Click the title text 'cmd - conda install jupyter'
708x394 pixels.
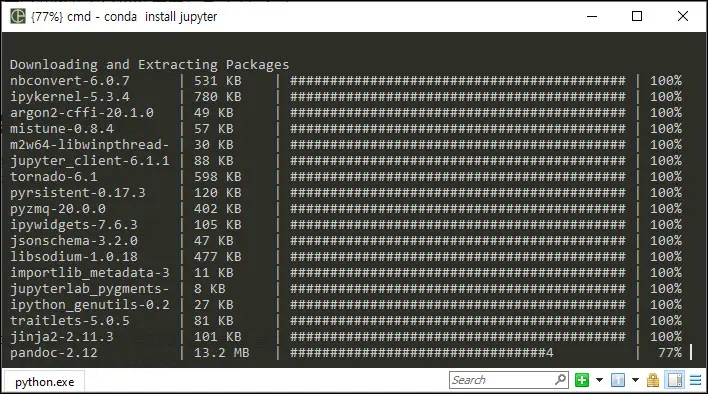(x=142, y=17)
